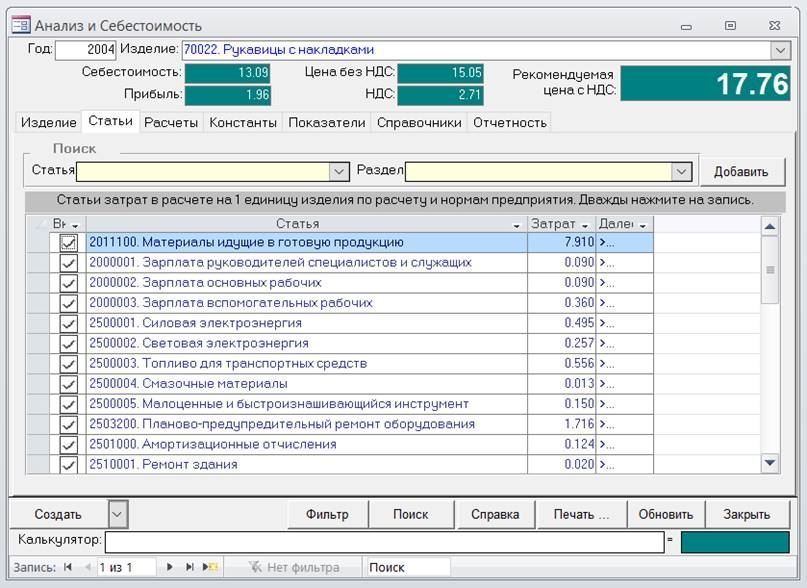Image resolution: width=807 pixels, height=588 pixels.
Task: Open the 'Затрат' column filter arrow
Action: point(585,224)
